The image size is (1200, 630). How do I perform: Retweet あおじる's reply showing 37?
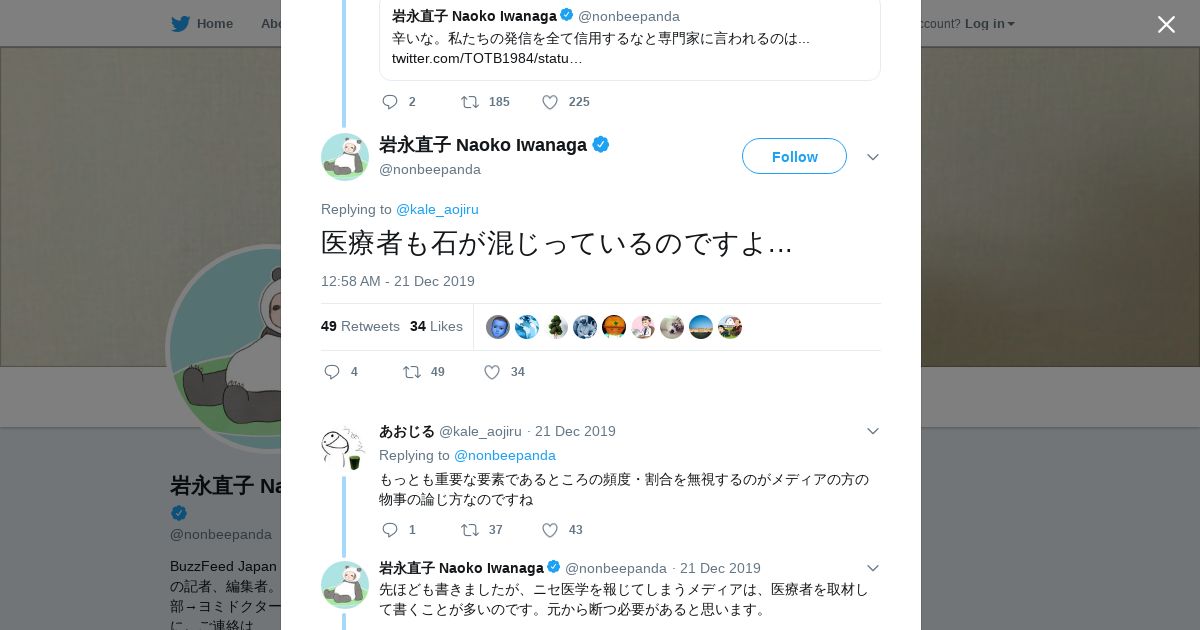tap(470, 530)
